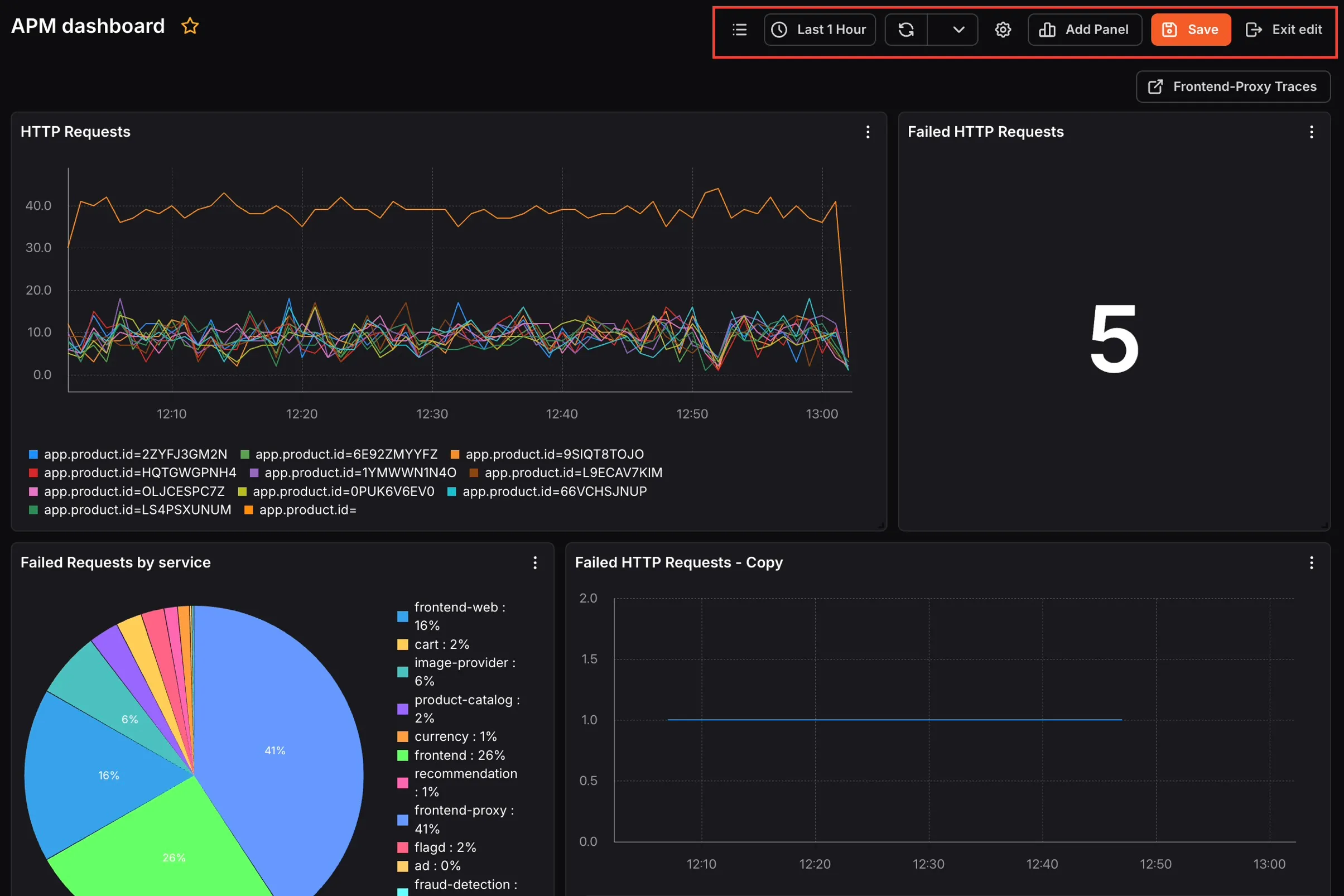Toggle legend series app.product.id=HQTGWGPNH4
This screenshot has height=896, width=1344.
133,473
